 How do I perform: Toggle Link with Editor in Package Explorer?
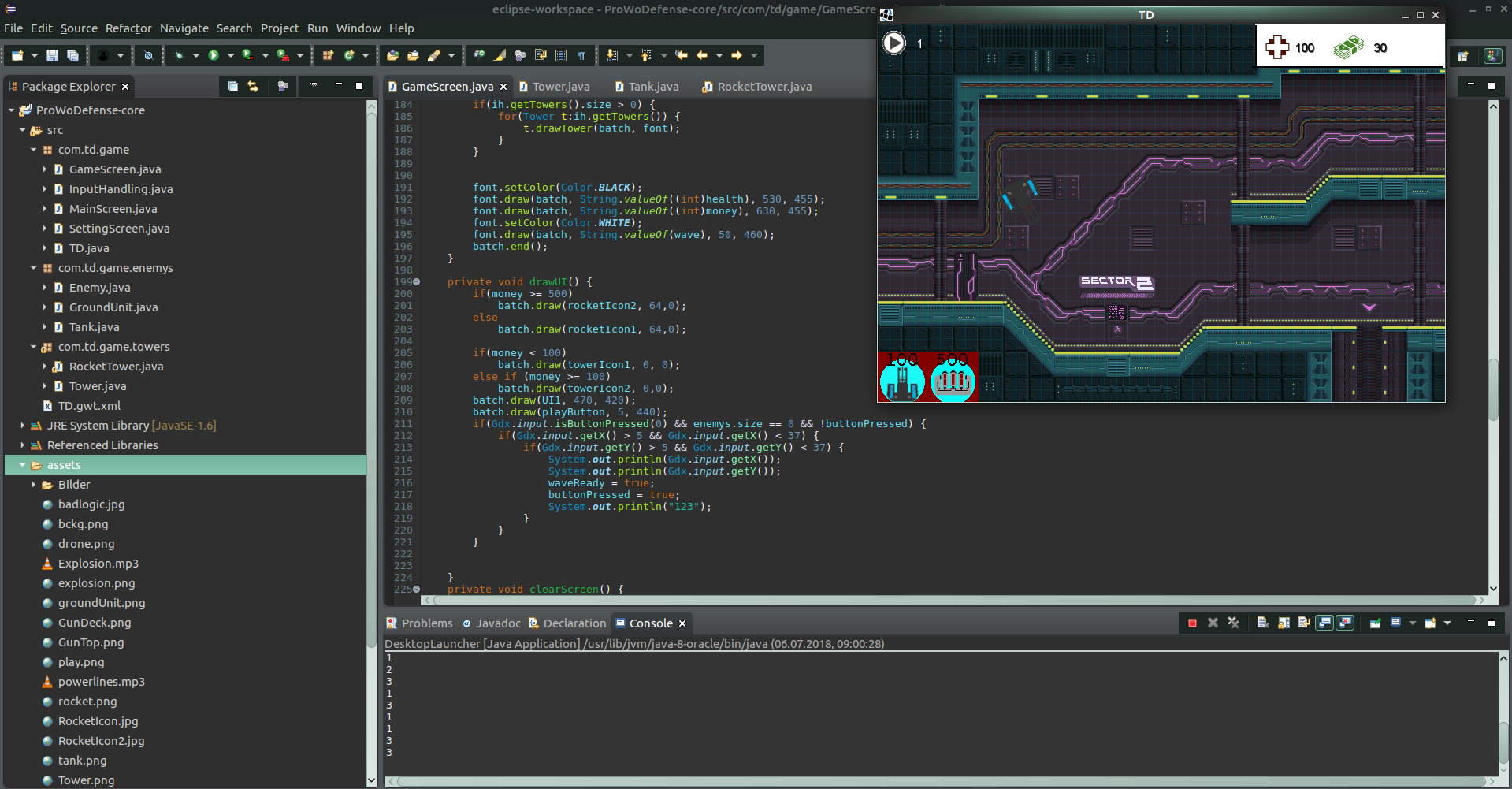coord(253,86)
